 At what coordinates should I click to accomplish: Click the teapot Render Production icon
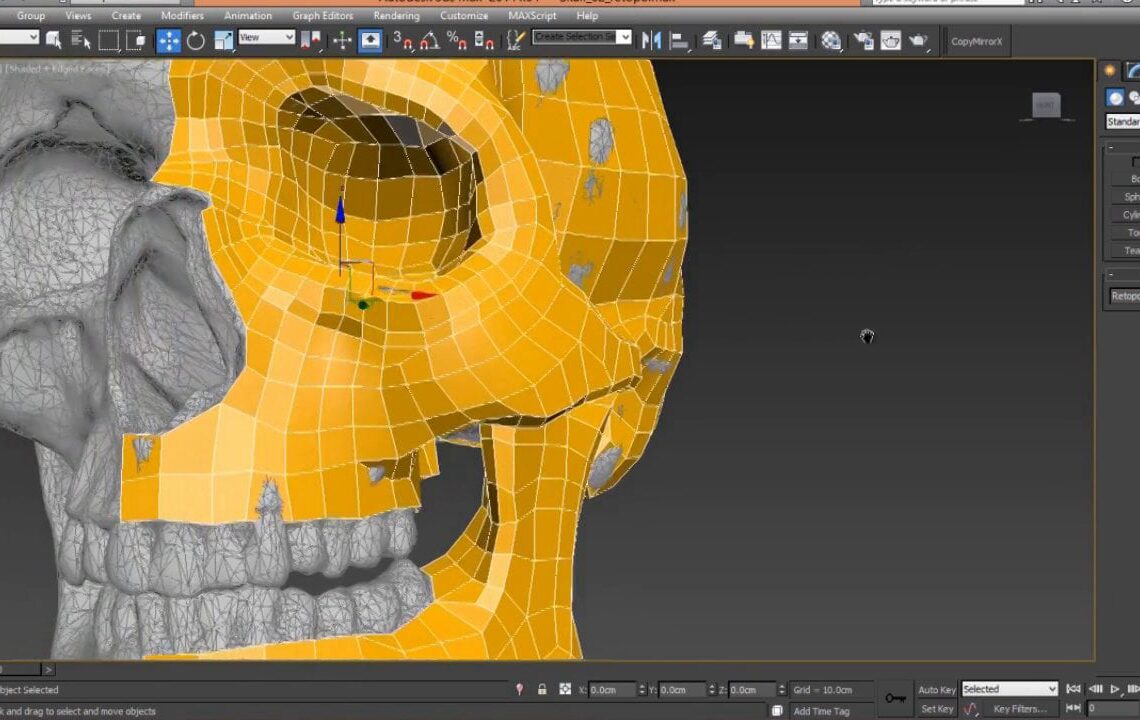(917, 41)
